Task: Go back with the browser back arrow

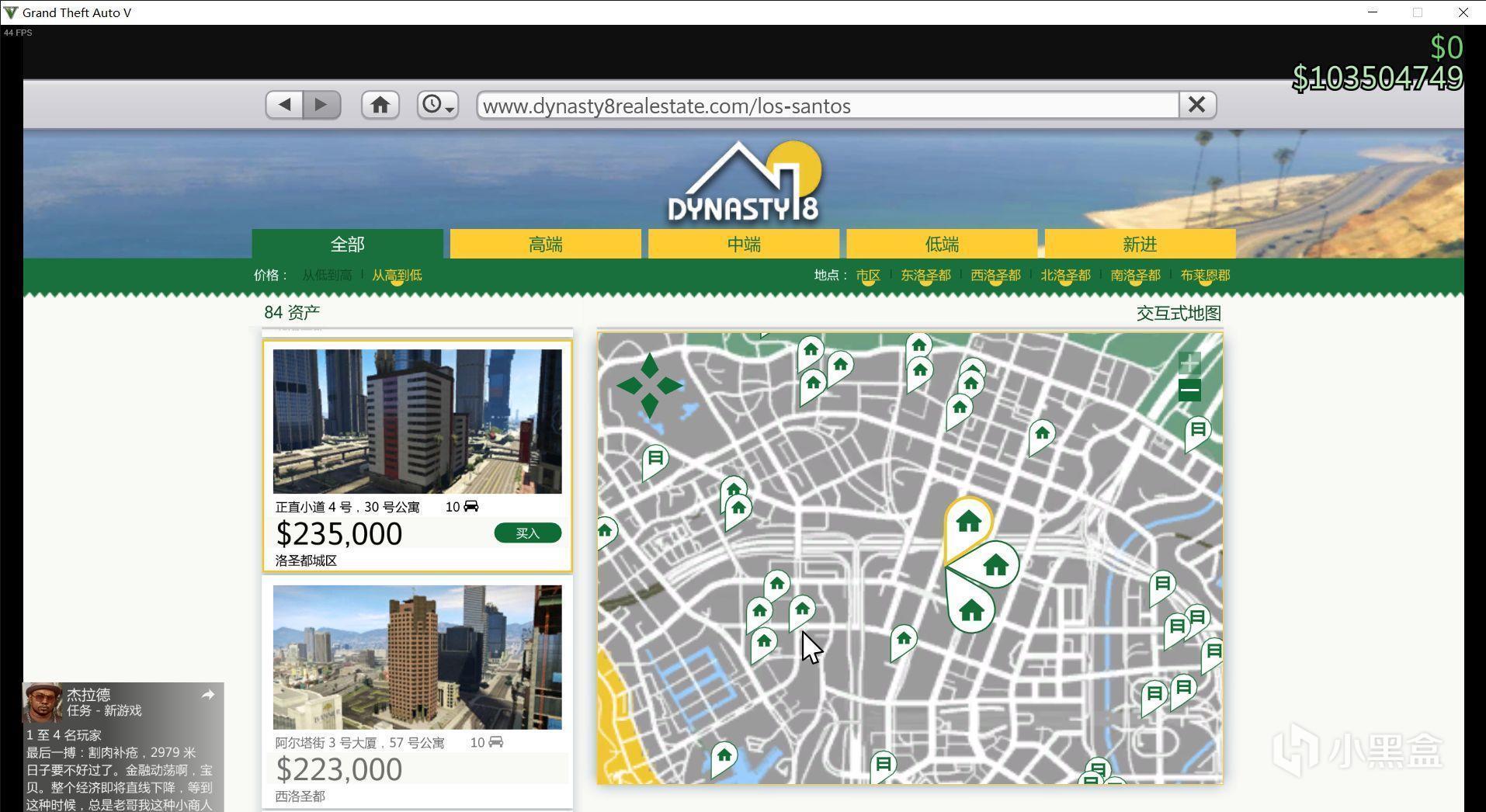Action: (x=284, y=105)
